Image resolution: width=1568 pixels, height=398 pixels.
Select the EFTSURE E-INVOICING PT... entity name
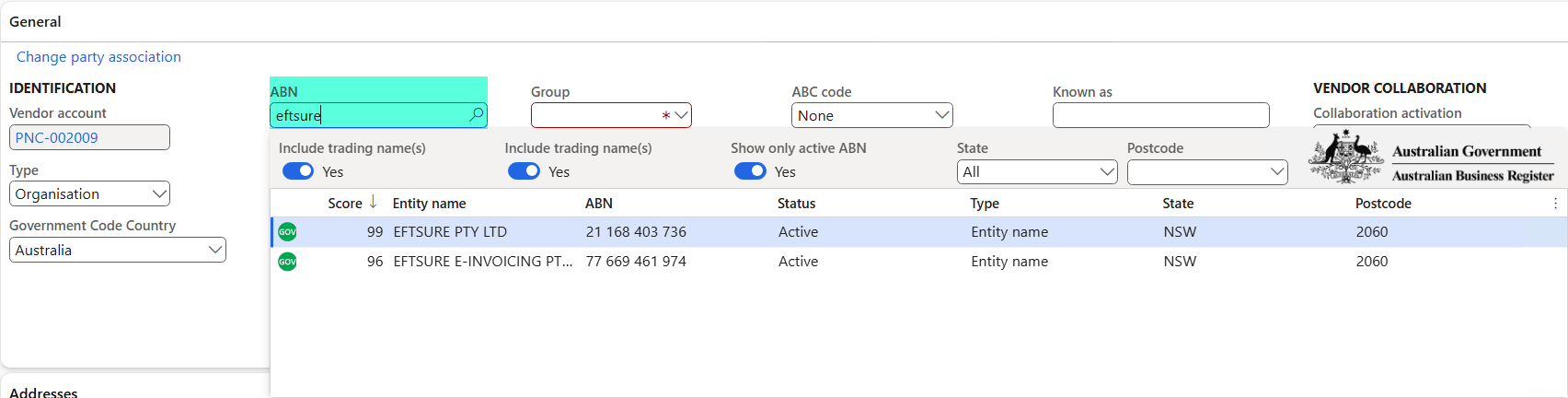pos(482,262)
